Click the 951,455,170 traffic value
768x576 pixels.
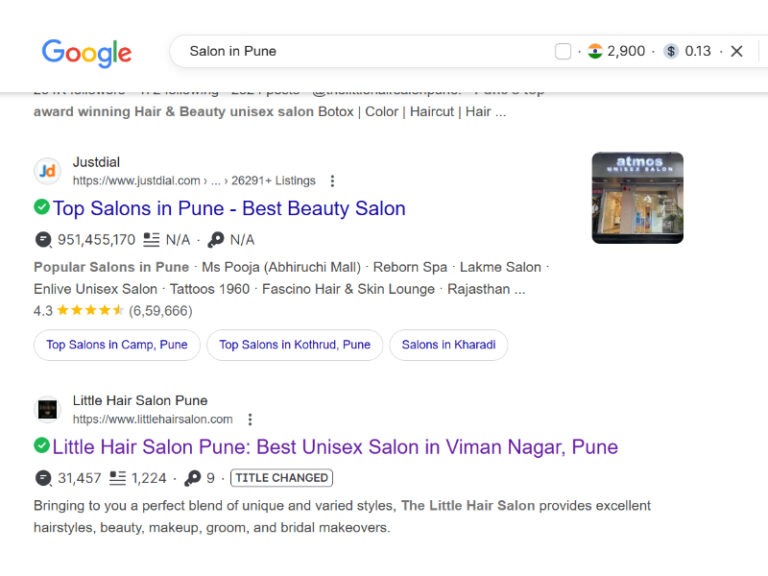96,240
